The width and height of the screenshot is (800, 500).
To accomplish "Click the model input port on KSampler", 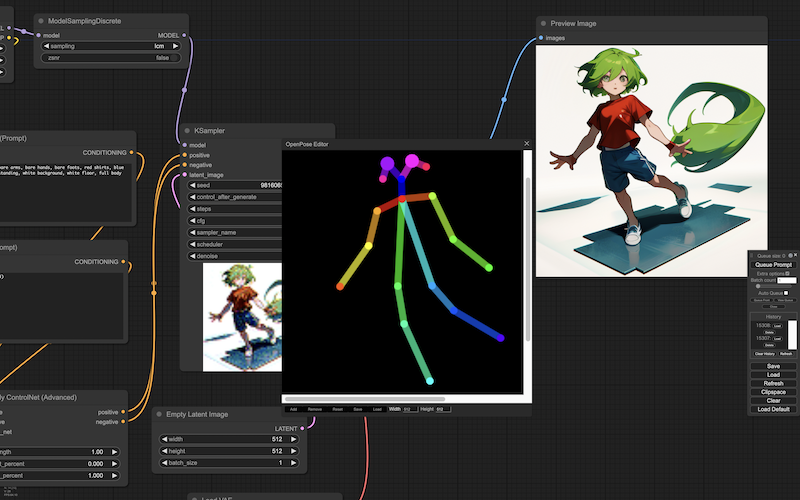I will pyautogui.click(x=185, y=145).
